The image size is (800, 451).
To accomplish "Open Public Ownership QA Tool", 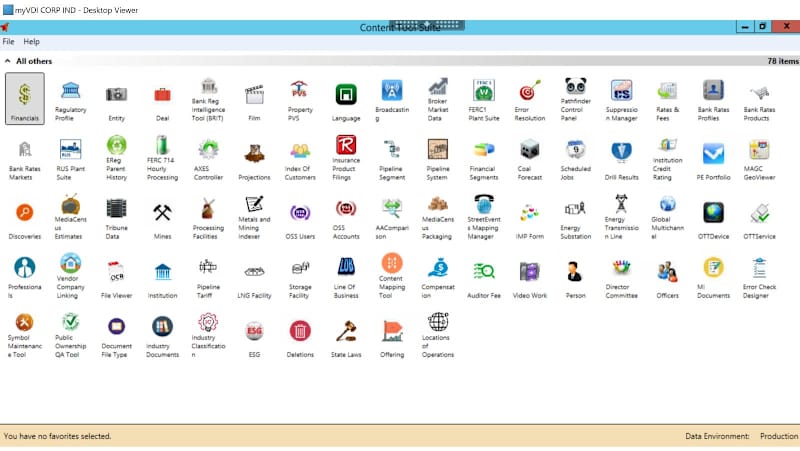I will pos(70,336).
